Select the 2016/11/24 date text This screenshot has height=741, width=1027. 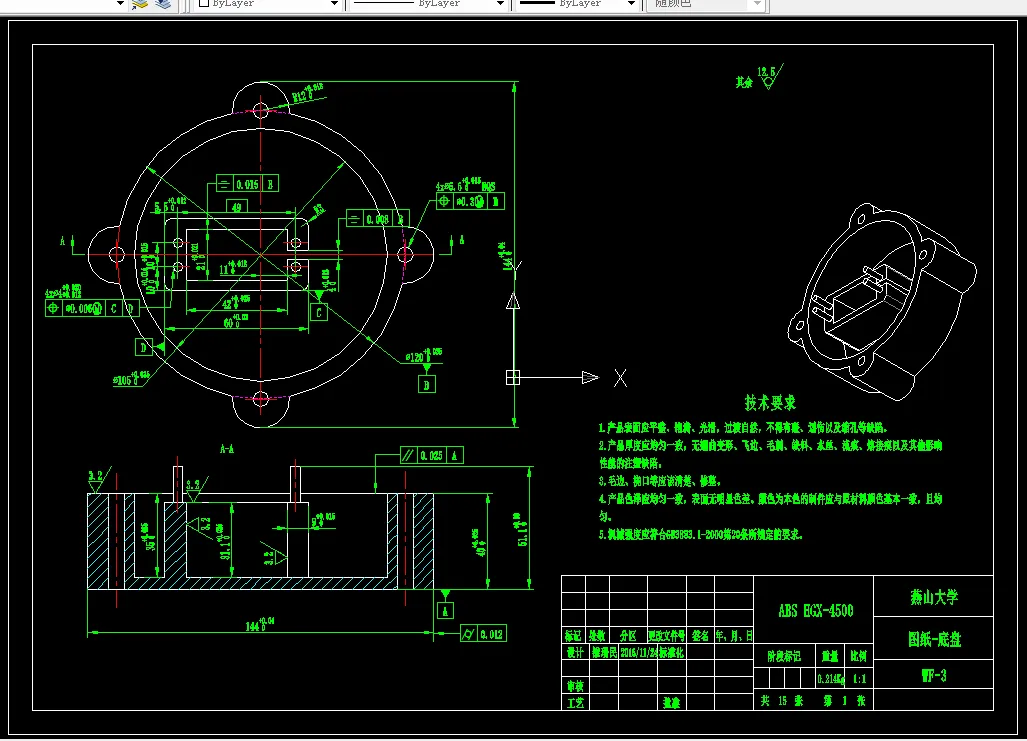[x=639, y=653]
